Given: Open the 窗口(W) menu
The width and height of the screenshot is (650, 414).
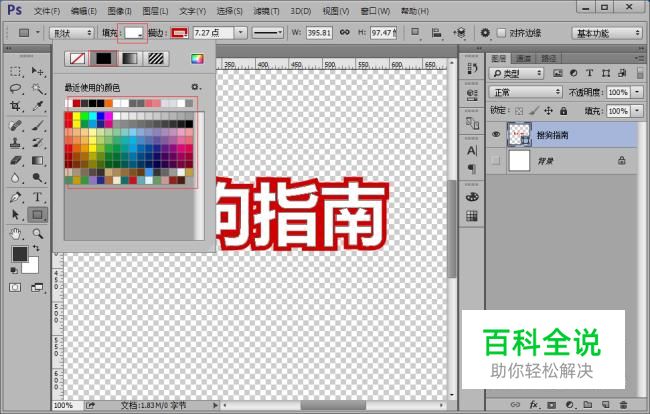Looking at the screenshot, I should (x=375, y=11).
